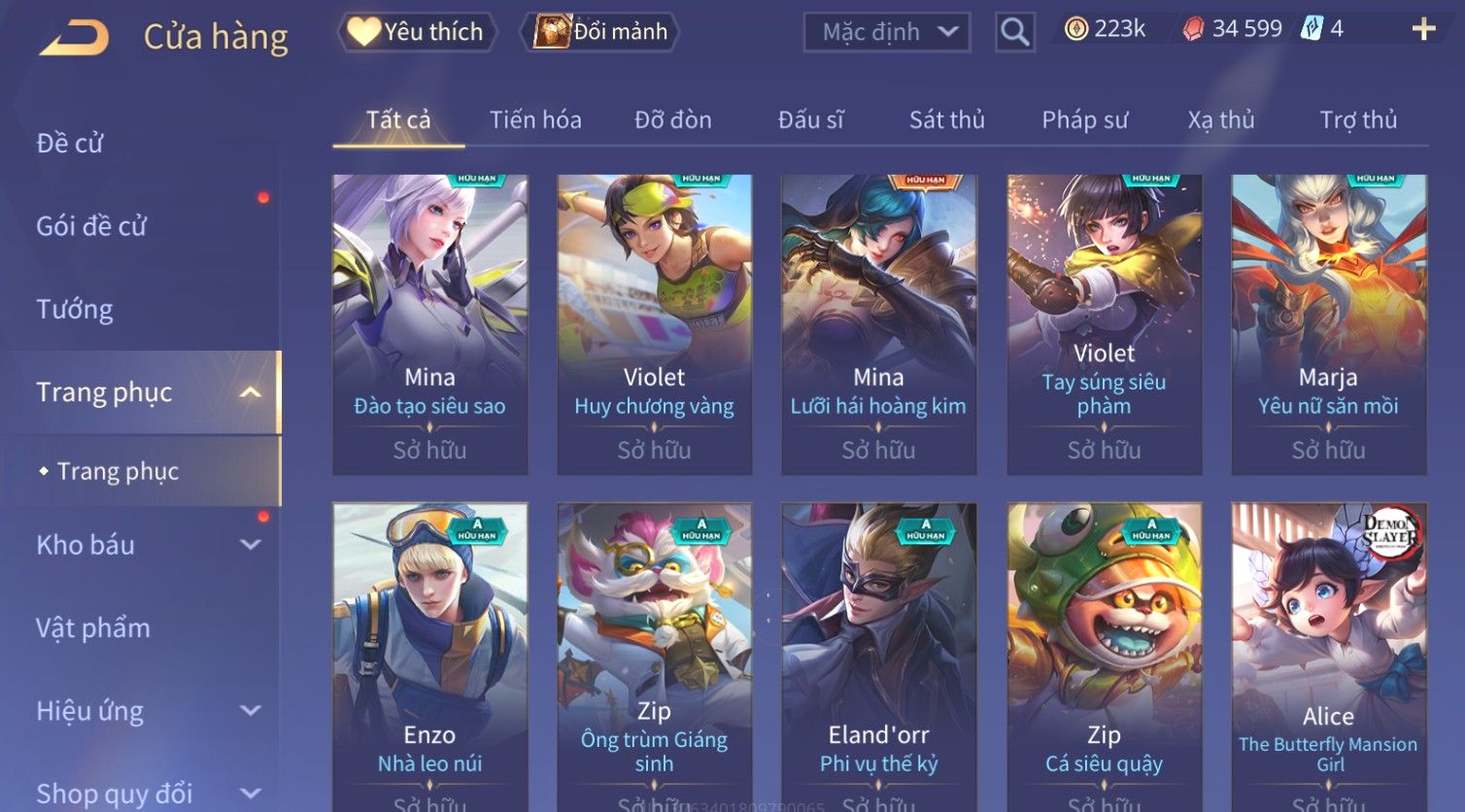Tap the blue ticket currency icon
This screenshot has height=812, width=1465.
[1312, 28]
